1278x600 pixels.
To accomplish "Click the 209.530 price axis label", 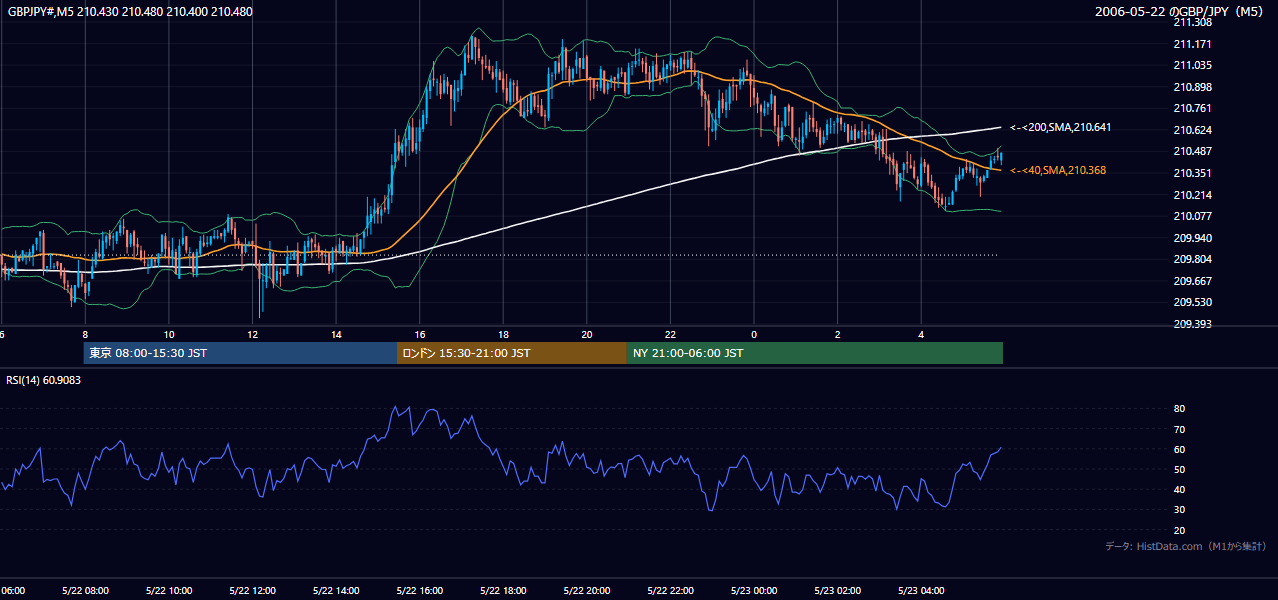I will pyautogui.click(x=1191, y=302).
